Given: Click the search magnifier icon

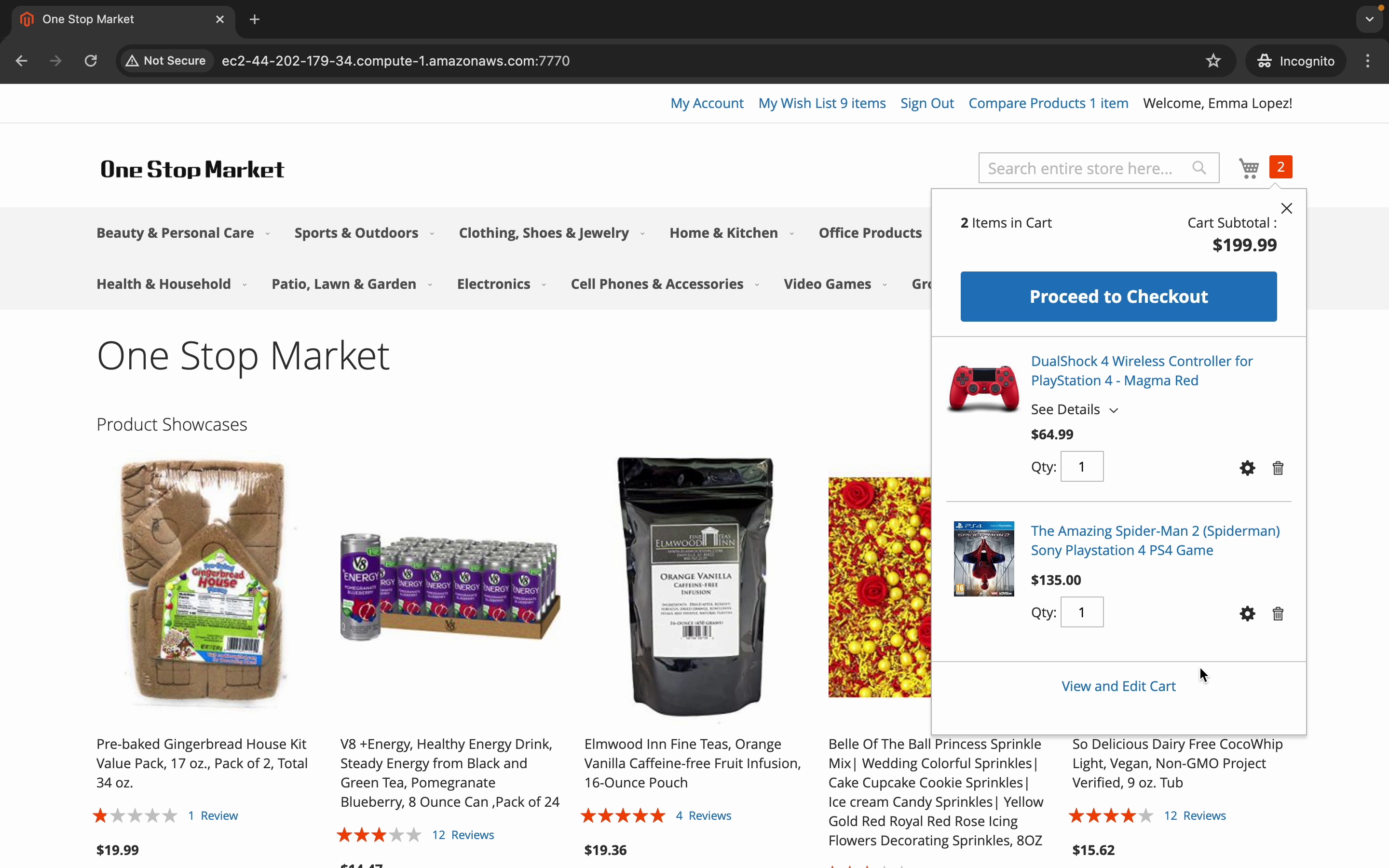Looking at the screenshot, I should click(1199, 168).
